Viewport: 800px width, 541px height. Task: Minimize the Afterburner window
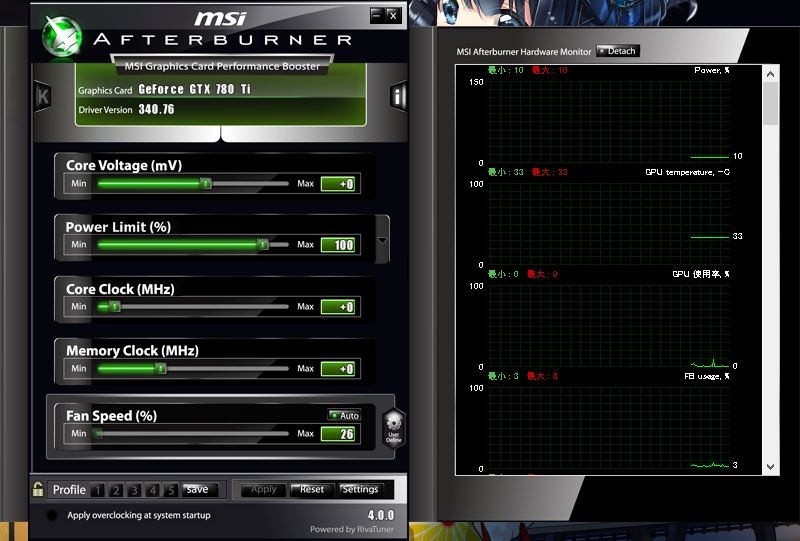[377, 15]
